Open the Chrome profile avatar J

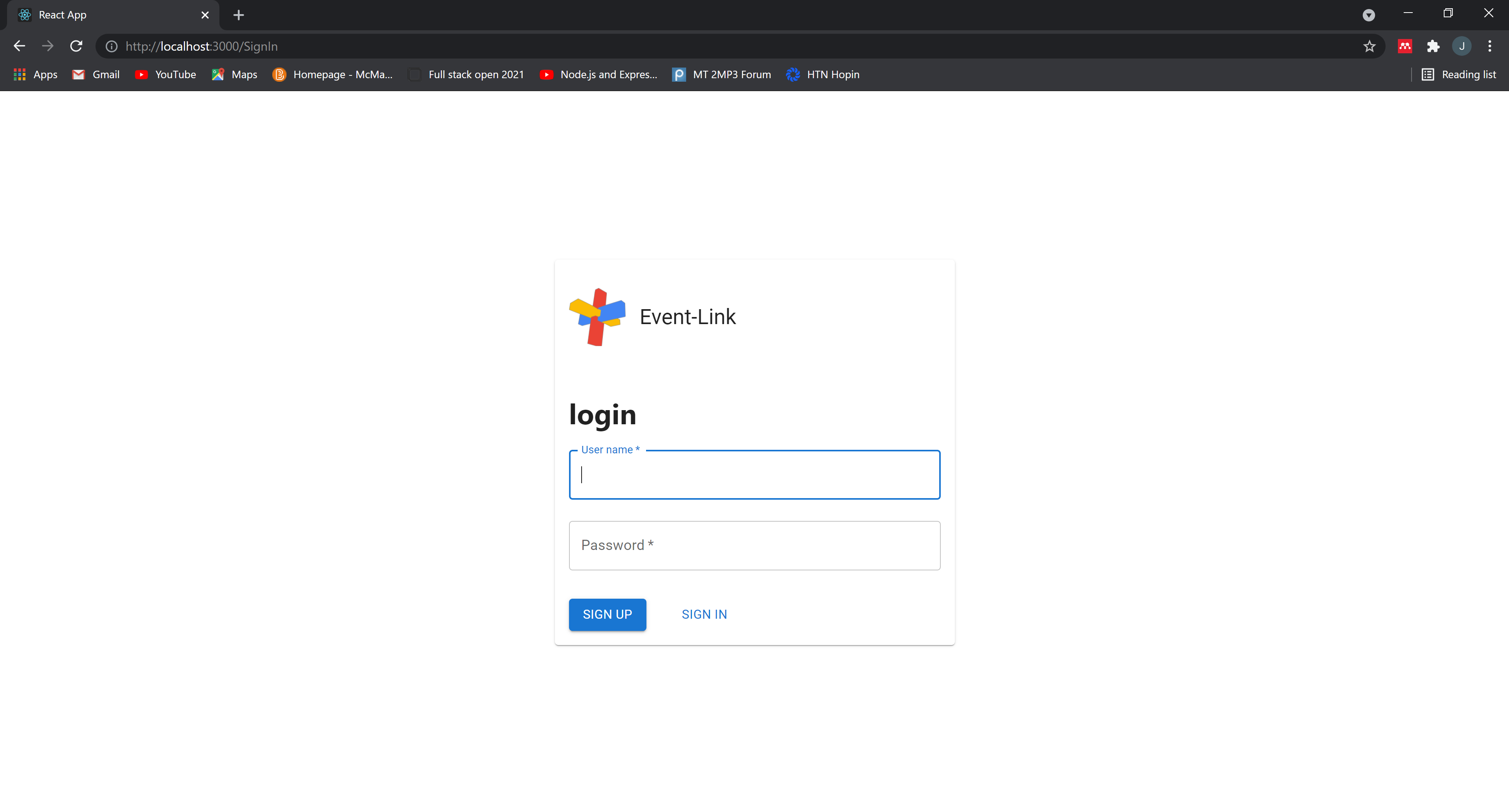[x=1461, y=46]
